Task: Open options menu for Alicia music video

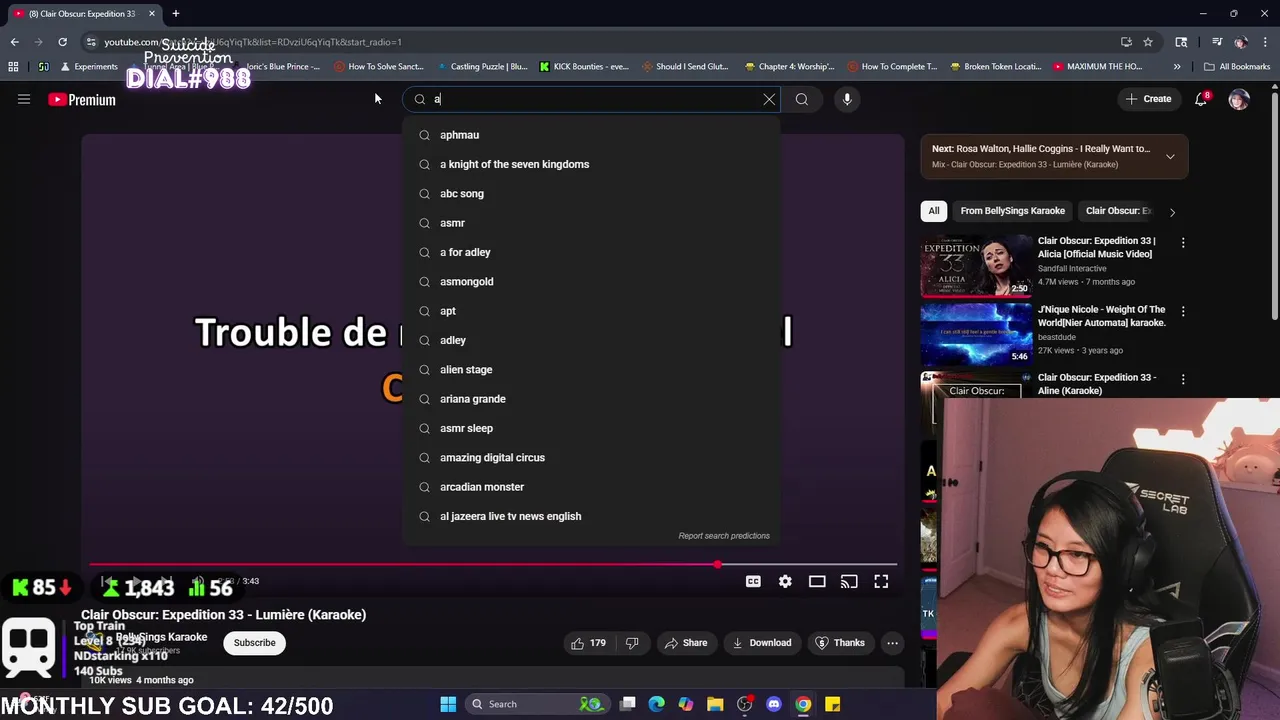Action: pos(1183,243)
